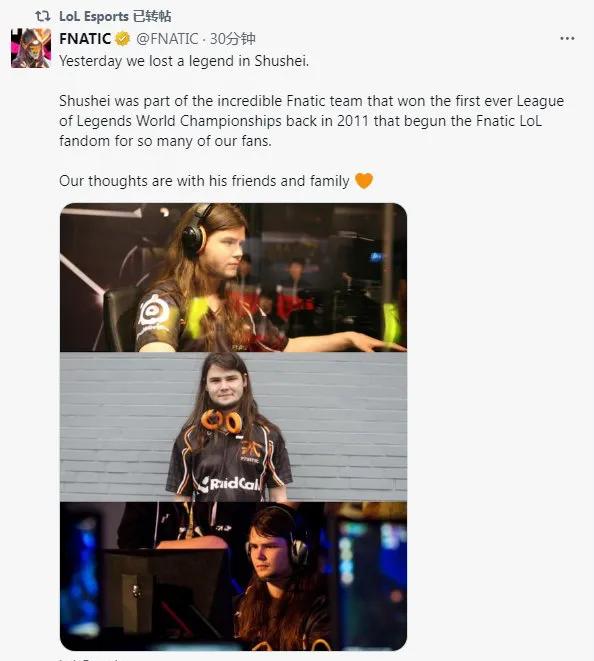Click the paragraph mentioning 2011 World Championships

pos(311,121)
